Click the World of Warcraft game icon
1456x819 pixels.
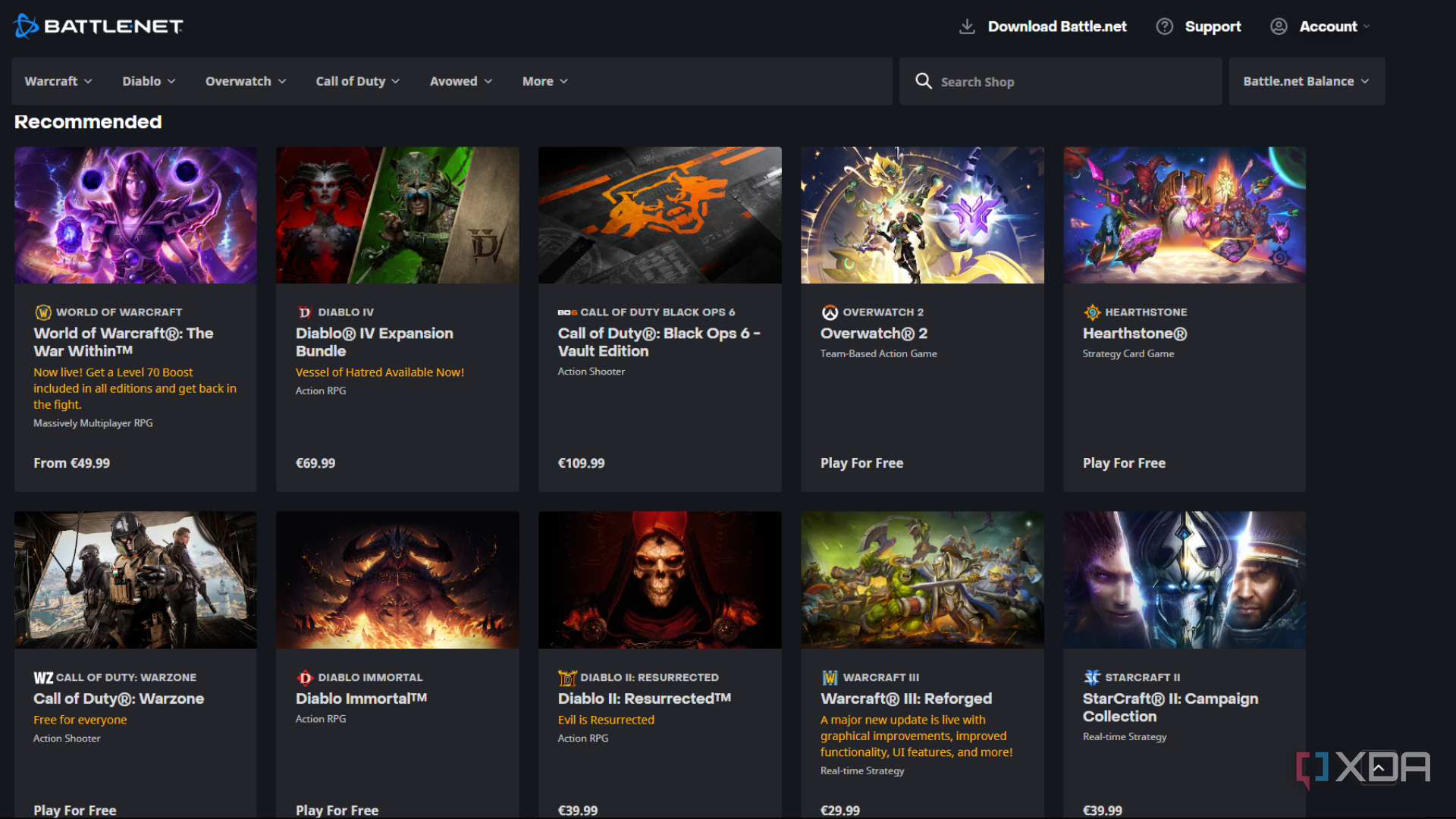click(x=43, y=312)
